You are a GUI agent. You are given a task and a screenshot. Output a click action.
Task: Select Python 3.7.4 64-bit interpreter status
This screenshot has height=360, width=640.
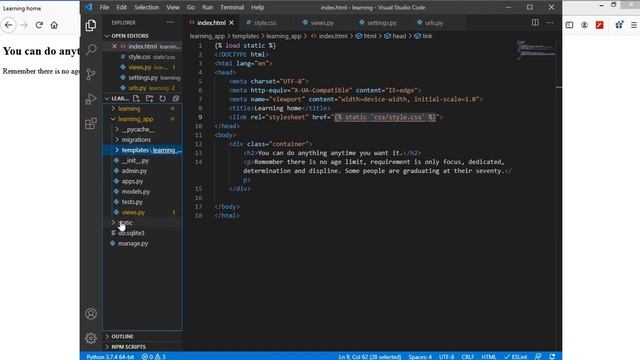coord(110,356)
